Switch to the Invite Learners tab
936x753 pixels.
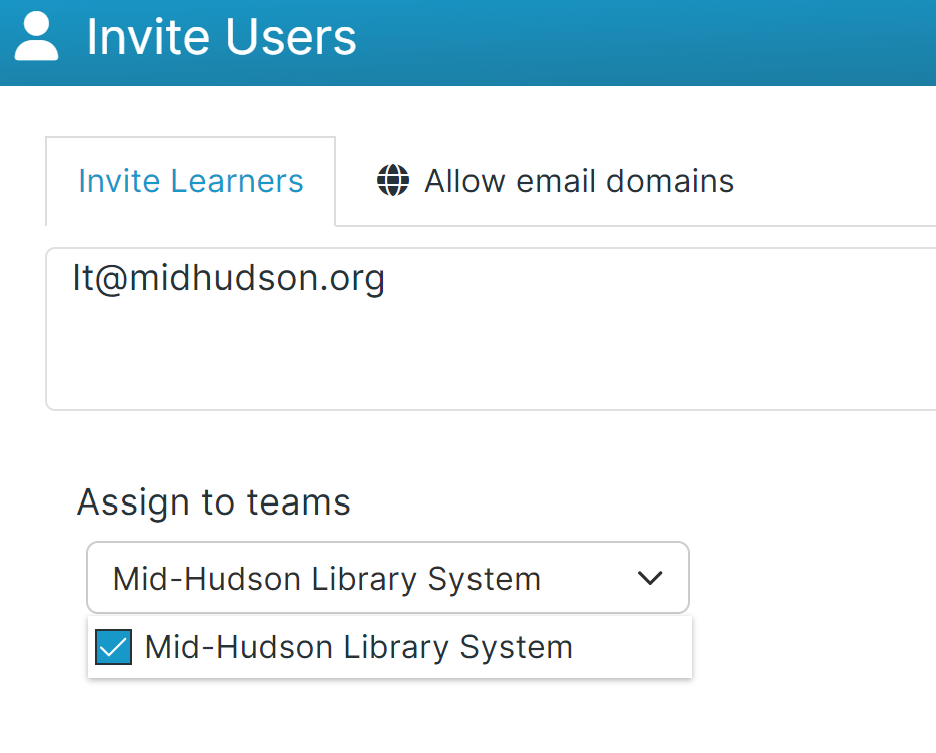click(190, 181)
